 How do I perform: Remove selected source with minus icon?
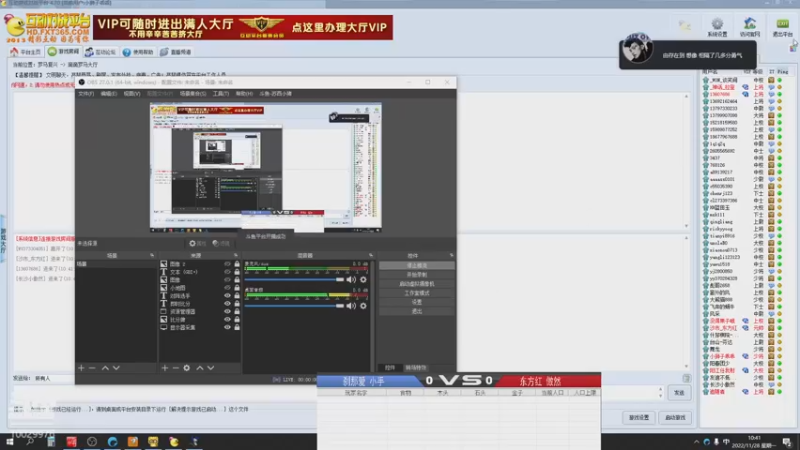(x=176, y=368)
